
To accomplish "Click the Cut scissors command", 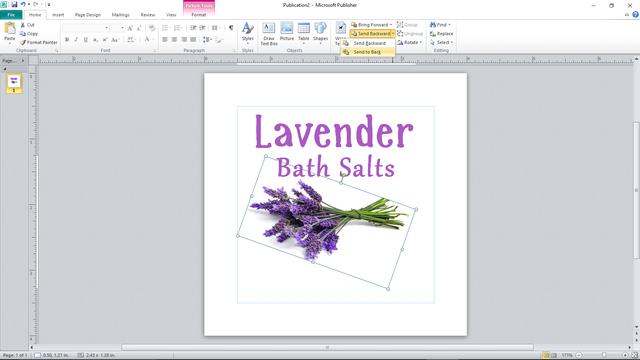I will 28,25.
